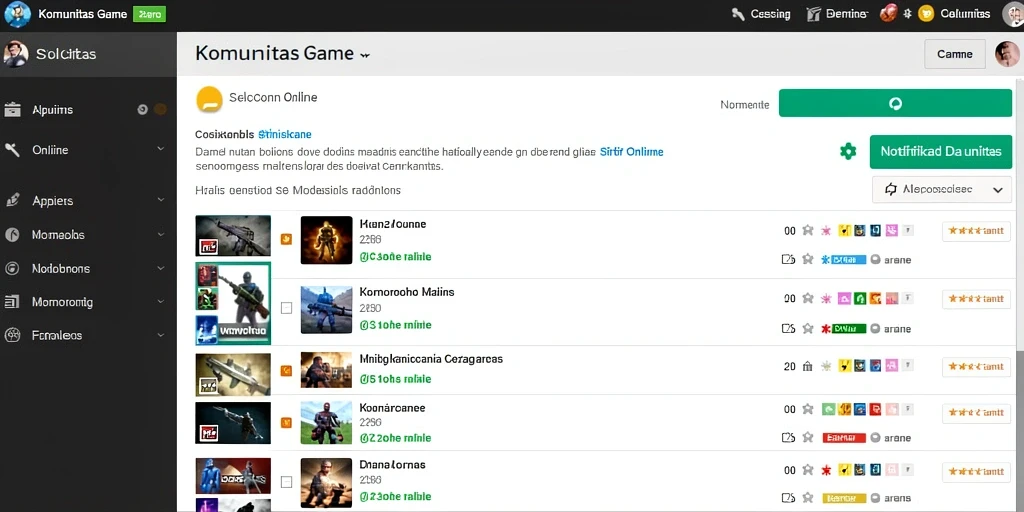The image size is (1024, 512).
Task: Click the Dnanalornas title
Action: [392, 465]
